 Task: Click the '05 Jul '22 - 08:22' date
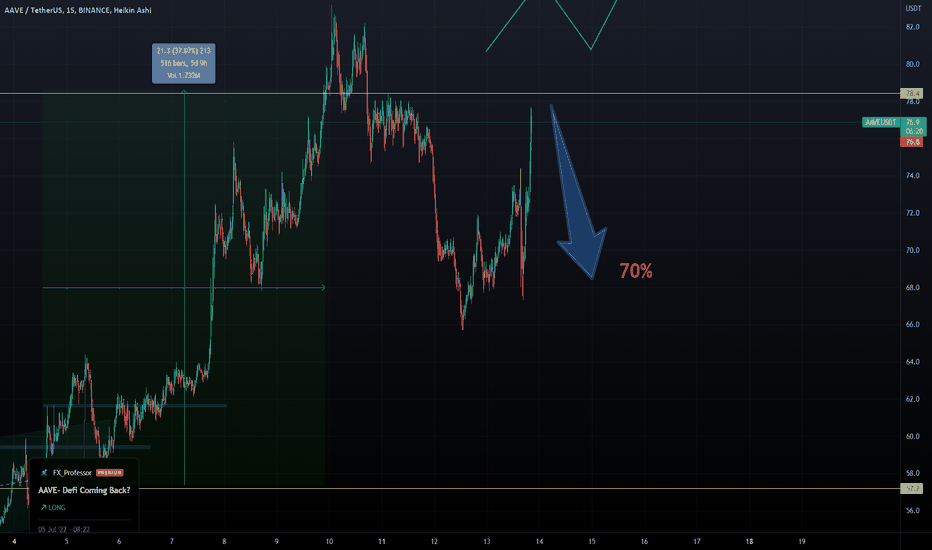click(64, 529)
